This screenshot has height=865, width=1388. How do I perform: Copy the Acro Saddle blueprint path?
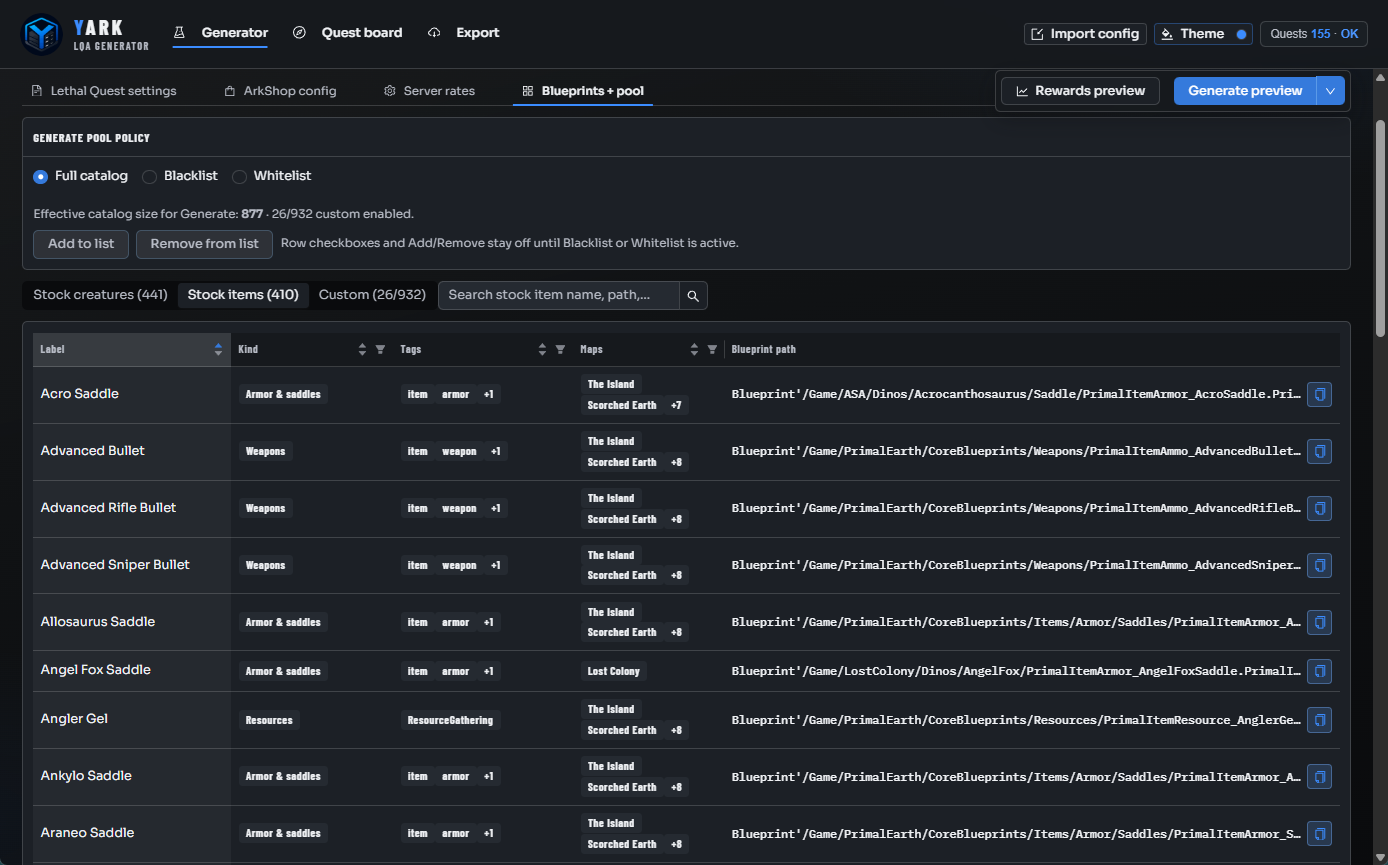tap(1319, 394)
